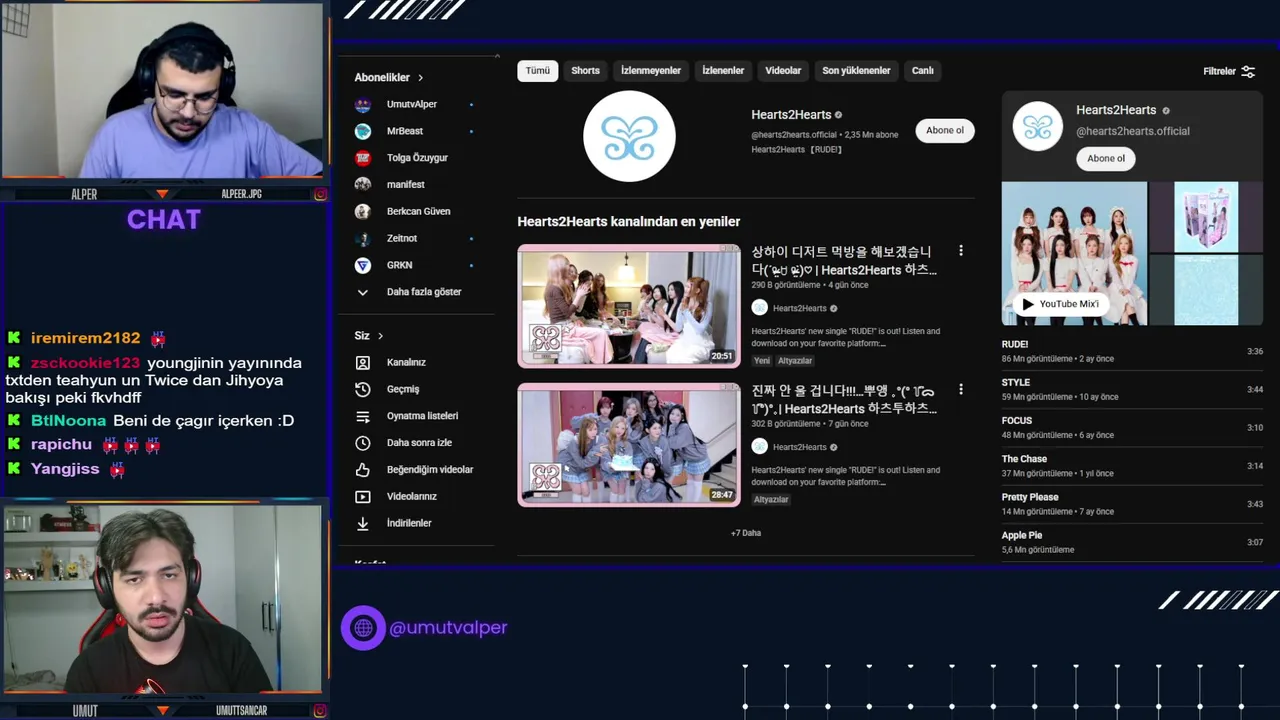Play The Chase track in list
This screenshot has width=1280, height=720.
click(1132, 466)
